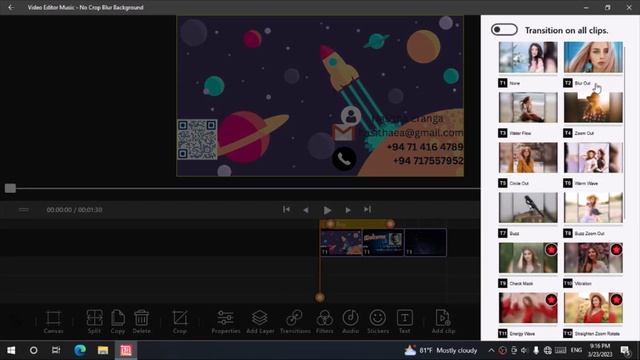Open Microsoft Edge from taskbar
The image size is (640, 360).
(x=80, y=350)
